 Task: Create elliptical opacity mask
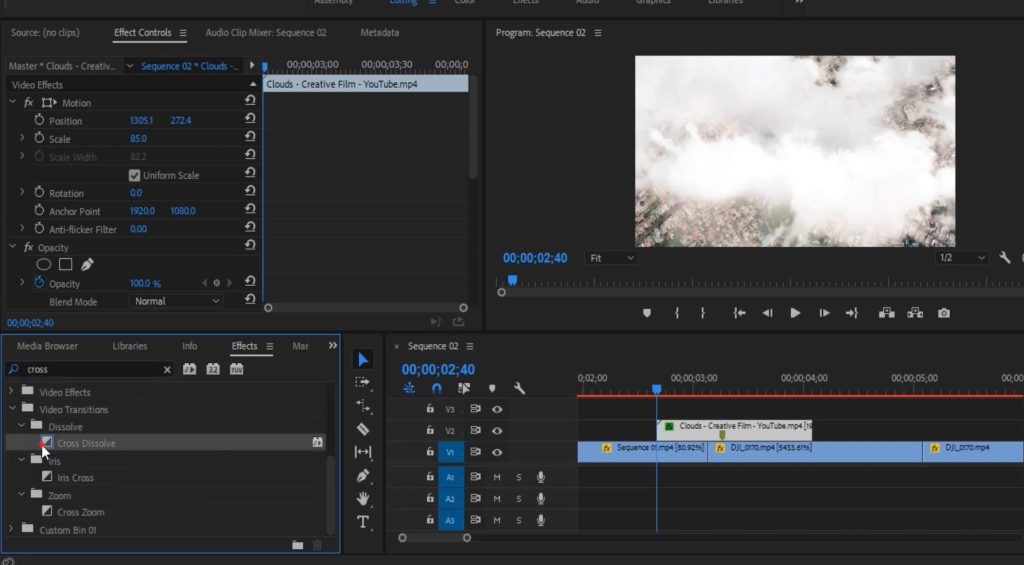click(x=44, y=265)
